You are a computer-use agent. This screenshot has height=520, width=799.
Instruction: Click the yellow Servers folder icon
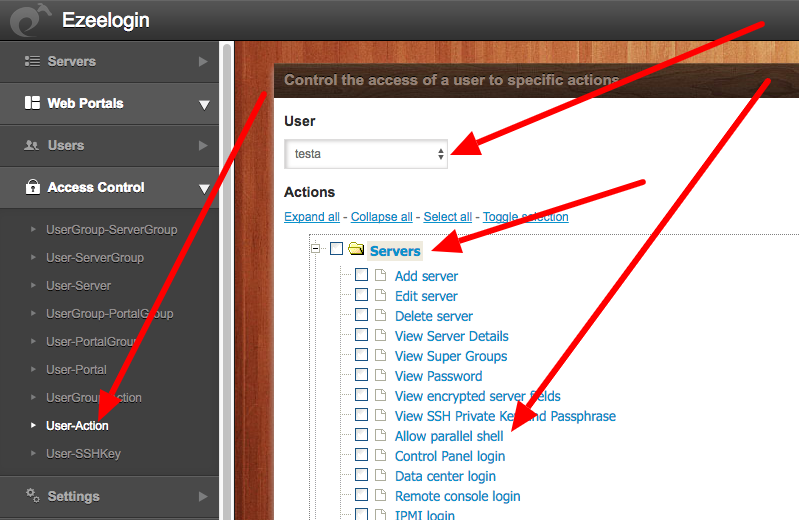point(356,249)
